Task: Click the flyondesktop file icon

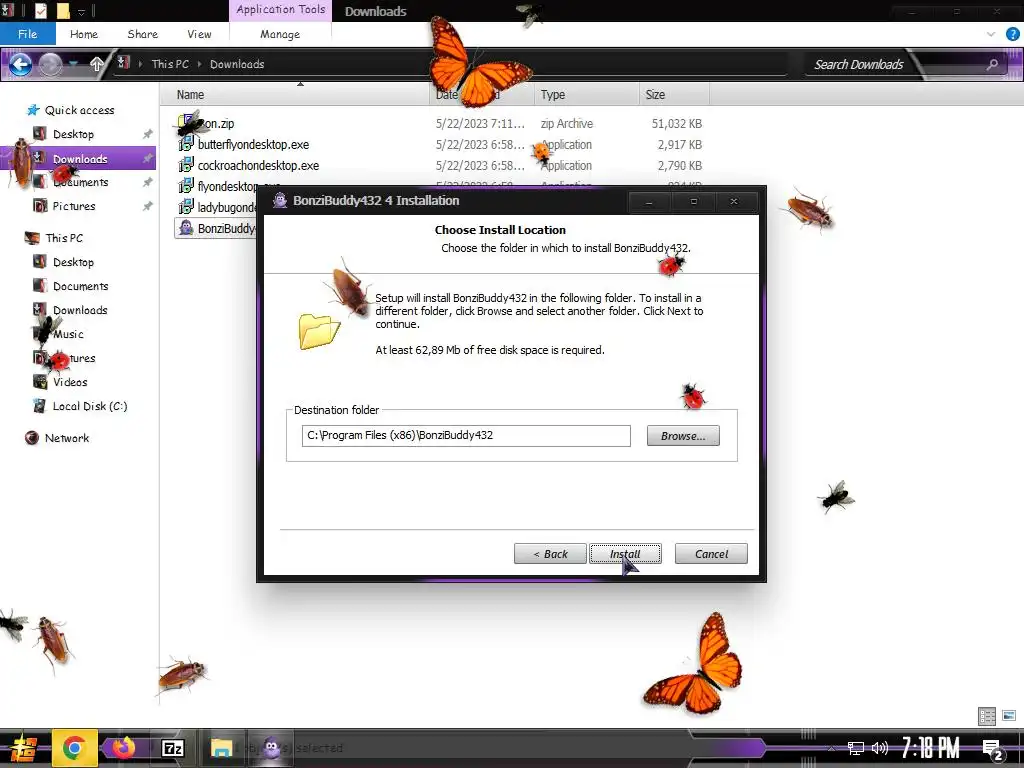Action: pos(186,186)
